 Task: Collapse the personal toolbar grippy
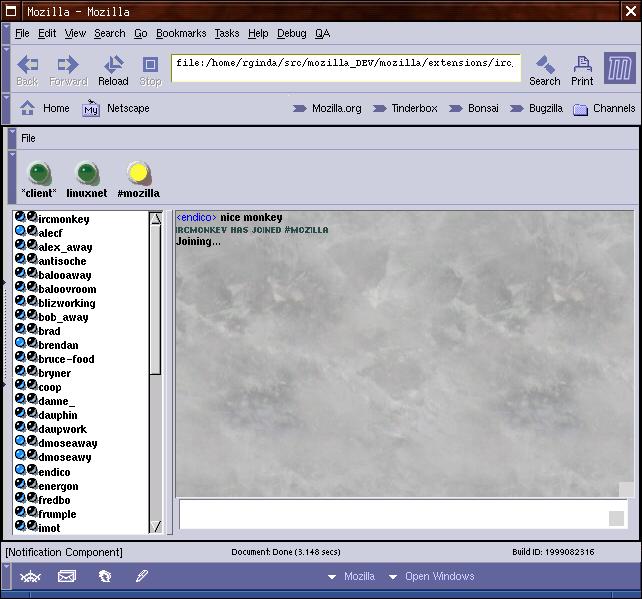tap(6, 108)
